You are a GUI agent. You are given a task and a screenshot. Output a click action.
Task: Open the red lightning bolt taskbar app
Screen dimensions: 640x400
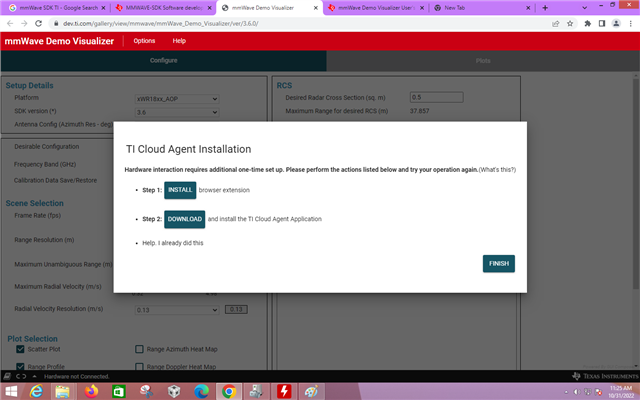(284, 392)
